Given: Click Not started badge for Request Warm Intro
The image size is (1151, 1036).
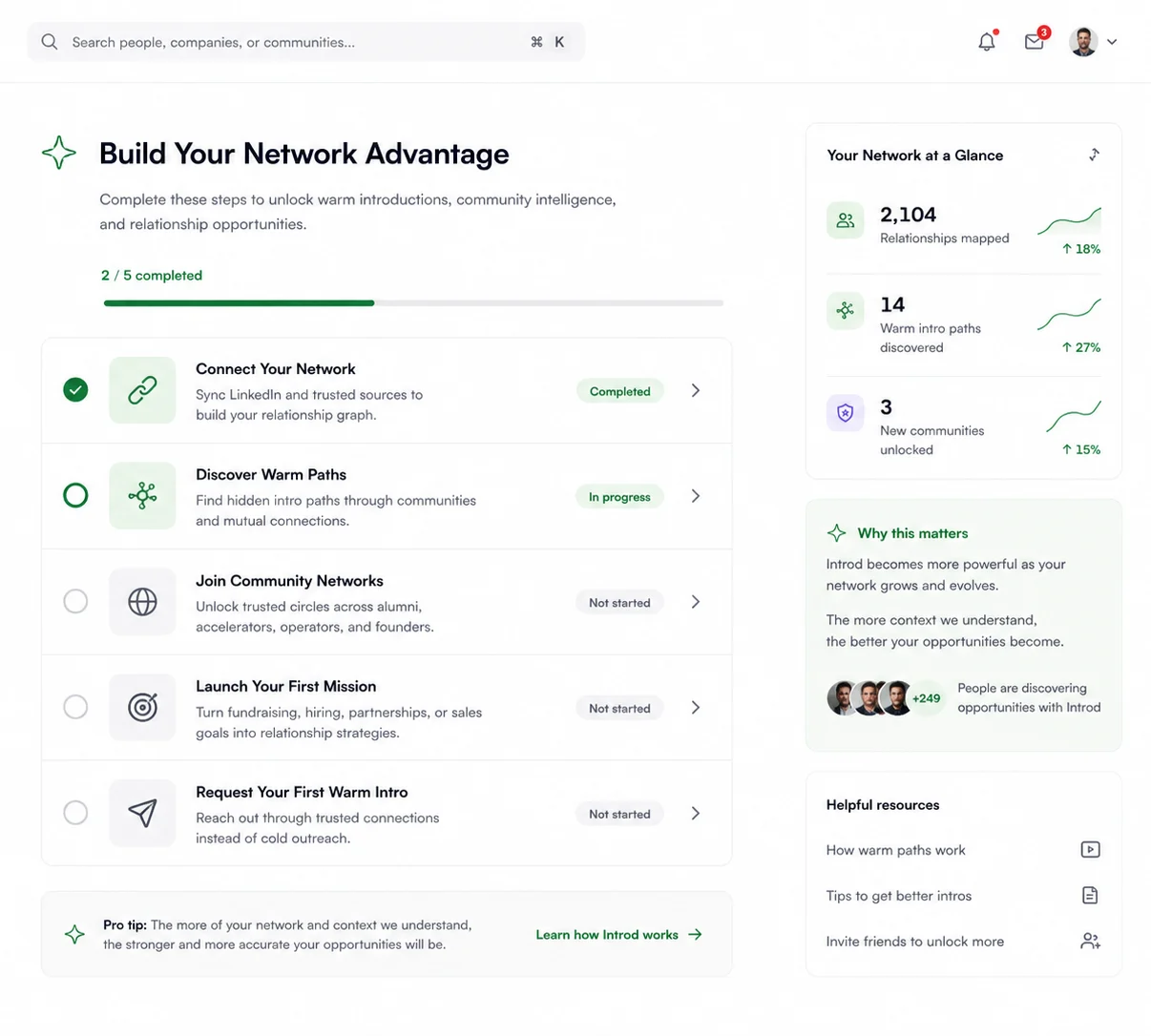Looking at the screenshot, I should click(619, 815).
